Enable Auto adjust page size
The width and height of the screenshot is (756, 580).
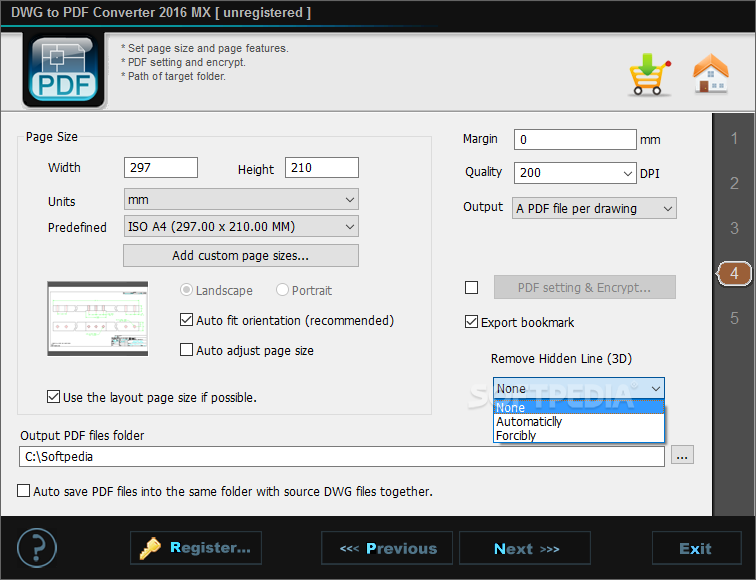186,350
